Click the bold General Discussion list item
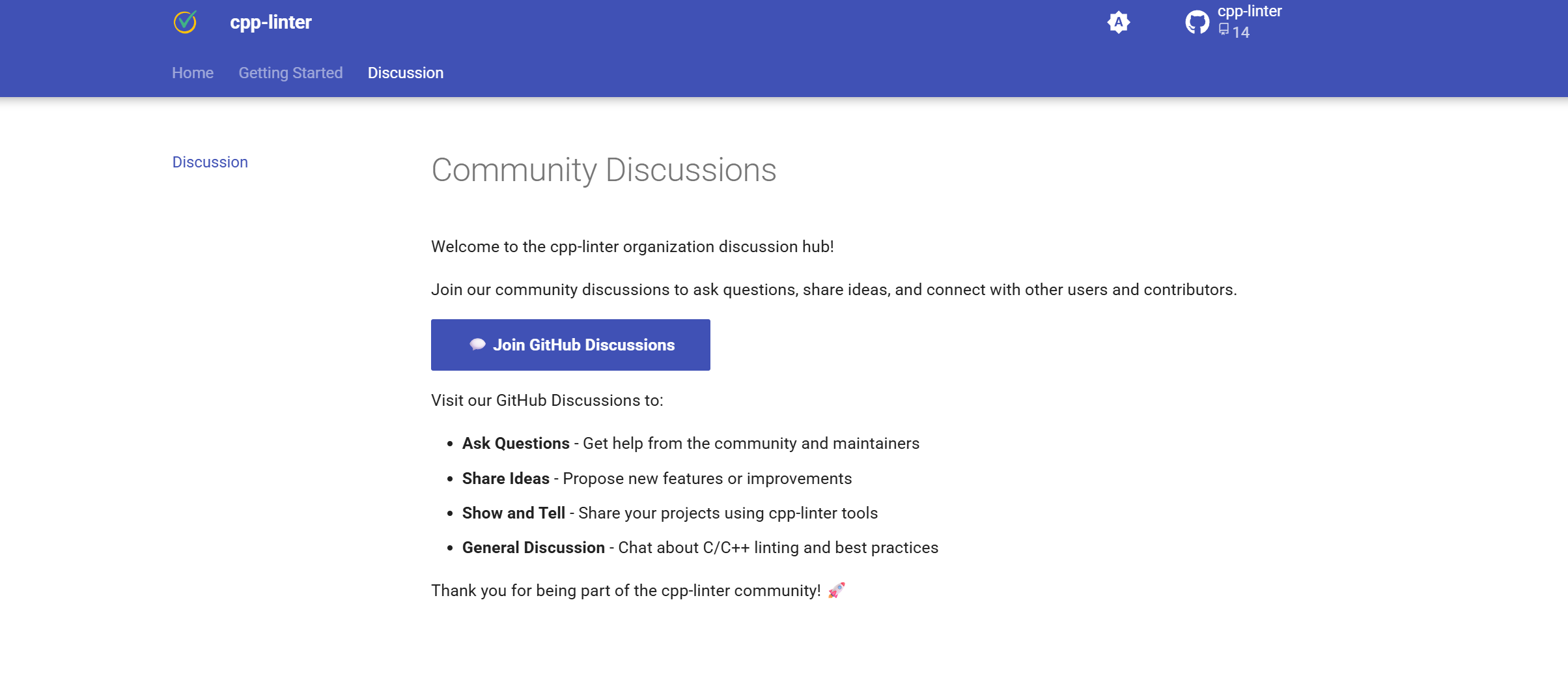Image resolution: width=1568 pixels, height=699 pixels. [533, 547]
